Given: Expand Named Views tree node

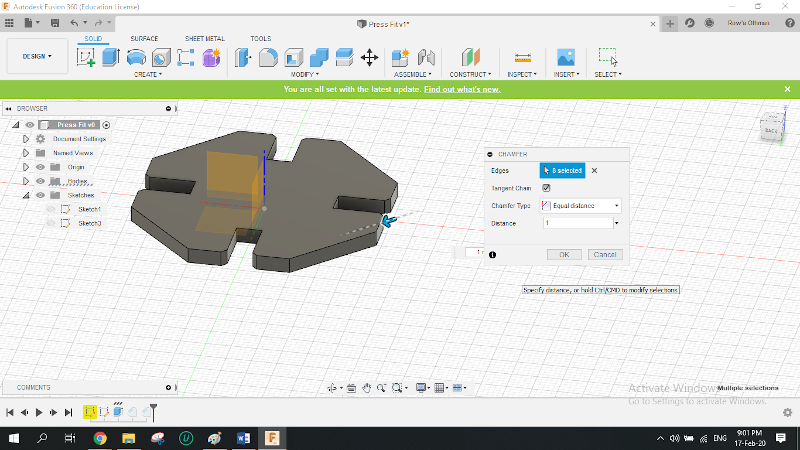Looking at the screenshot, I should (26, 153).
